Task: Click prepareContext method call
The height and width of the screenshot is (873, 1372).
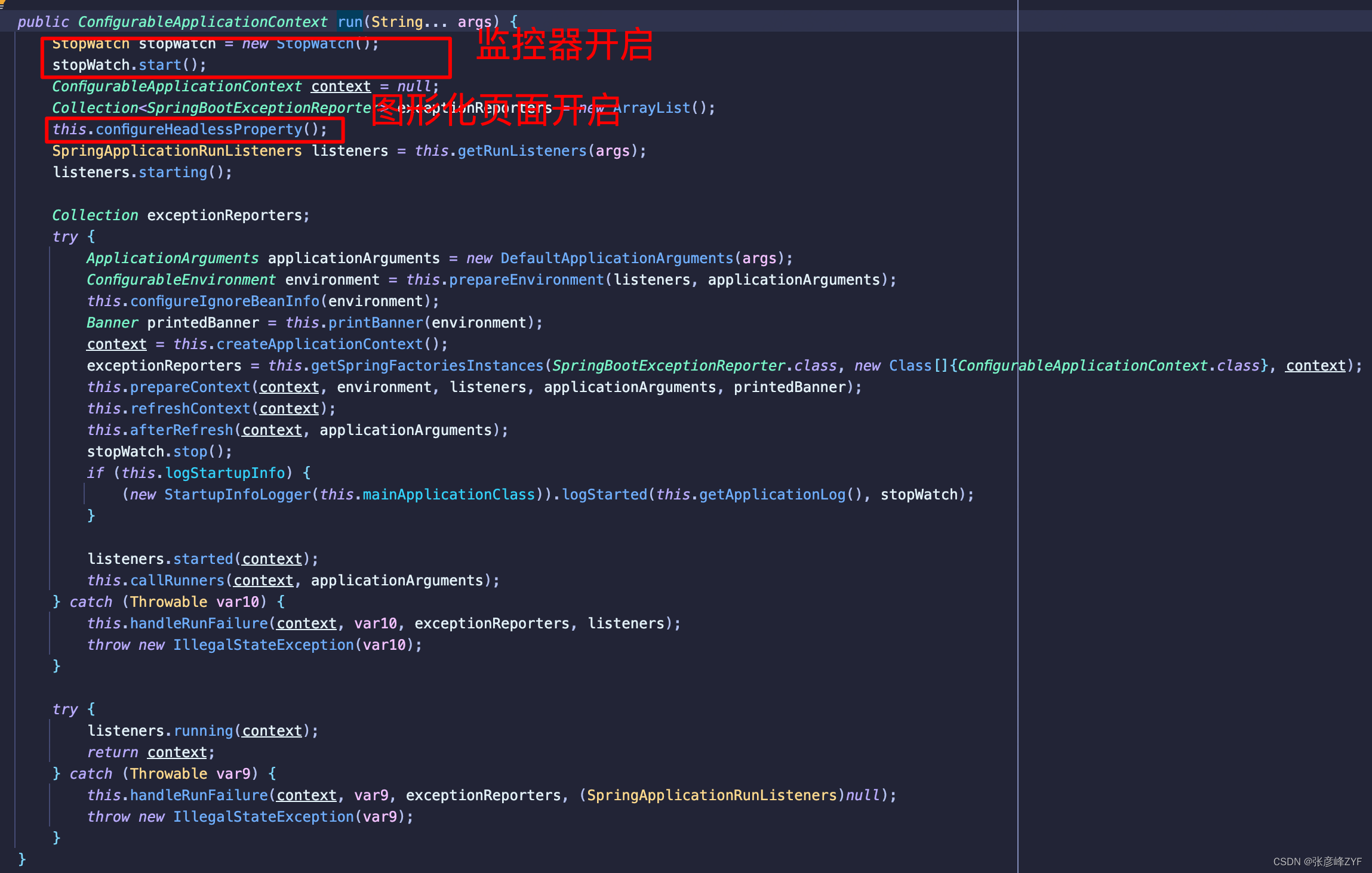Action: pyautogui.click(x=190, y=387)
